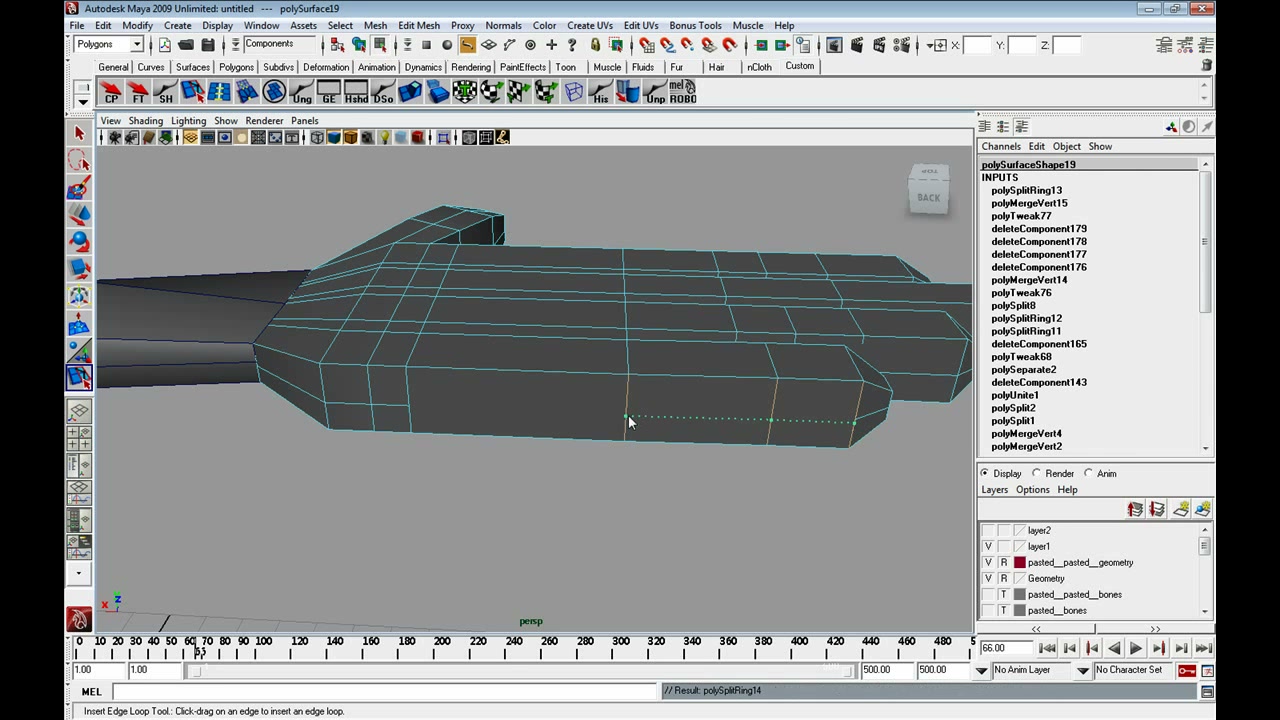Click the wireframe cube shelf icon

click(x=573, y=93)
